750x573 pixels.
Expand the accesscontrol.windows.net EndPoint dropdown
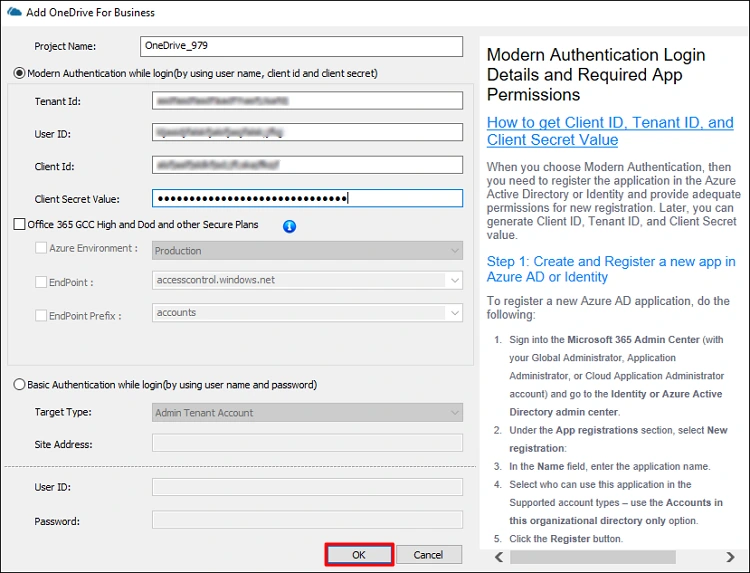tap(307, 280)
